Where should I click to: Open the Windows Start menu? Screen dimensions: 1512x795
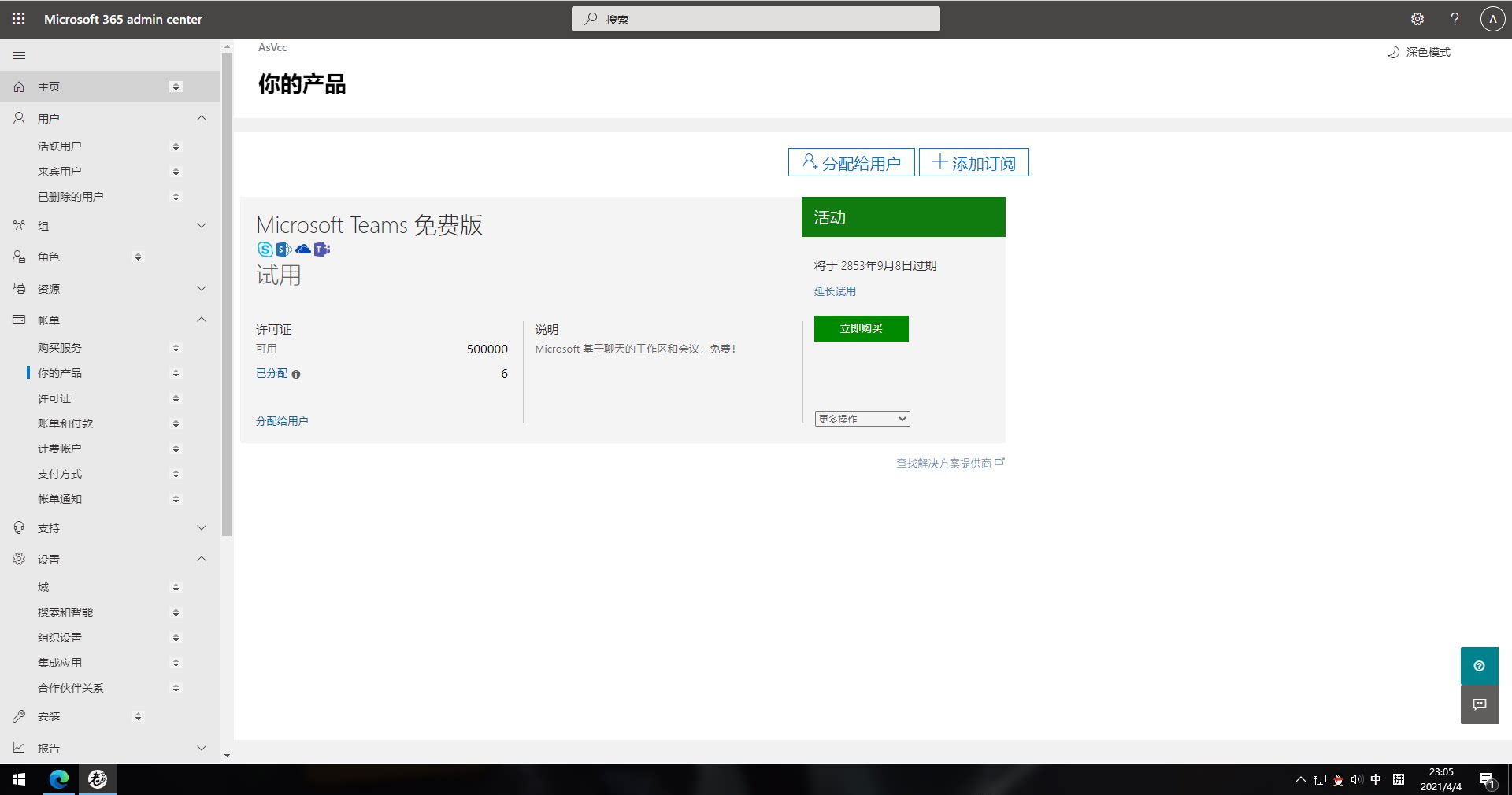pos(19,779)
